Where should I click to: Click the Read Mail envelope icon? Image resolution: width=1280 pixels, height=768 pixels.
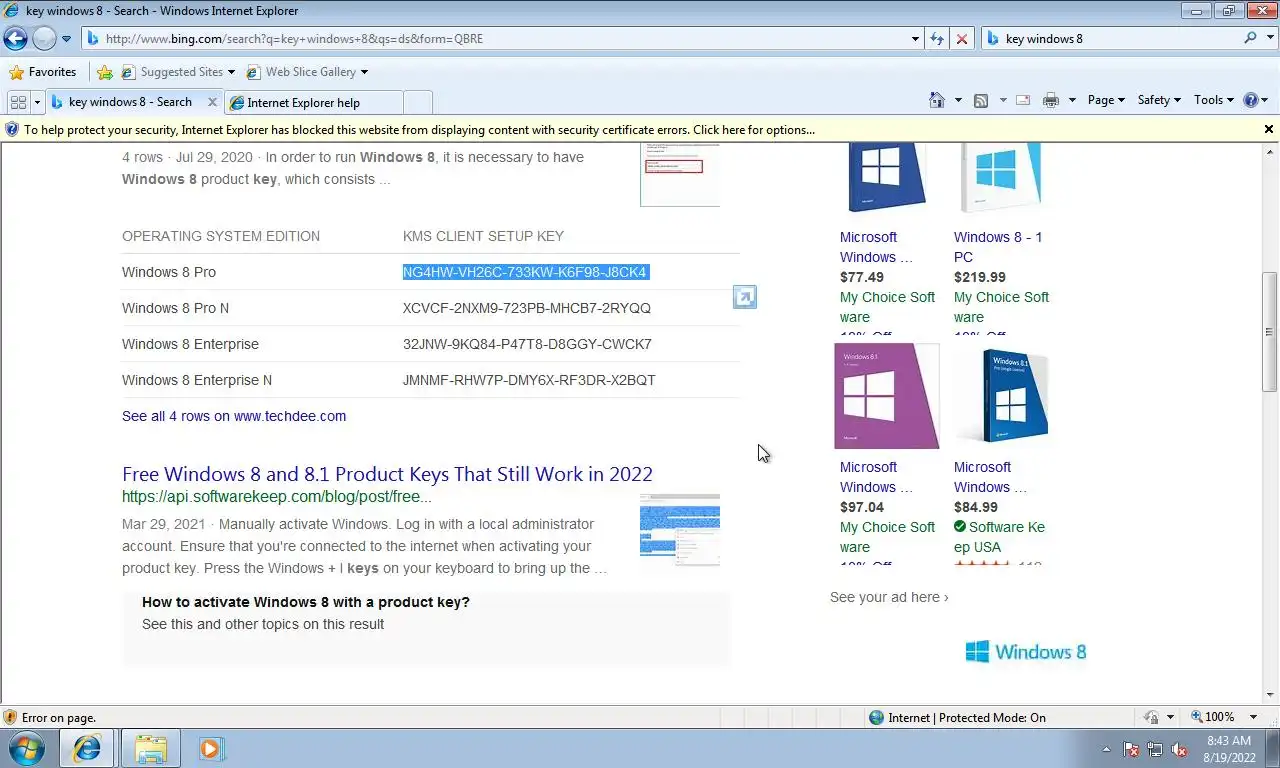[x=1023, y=100]
